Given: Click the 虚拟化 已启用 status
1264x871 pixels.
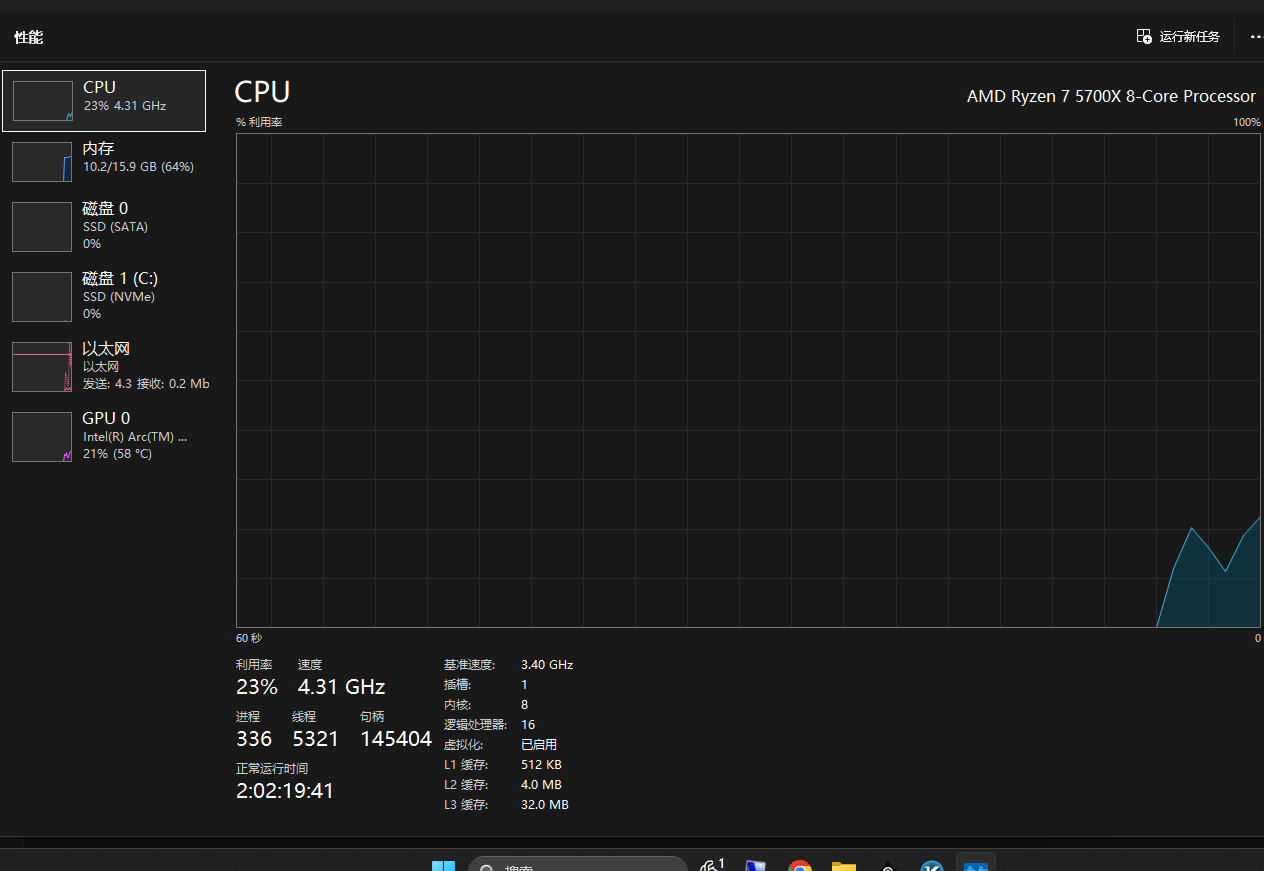Looking at the screenshot, I should coord(539,745).
